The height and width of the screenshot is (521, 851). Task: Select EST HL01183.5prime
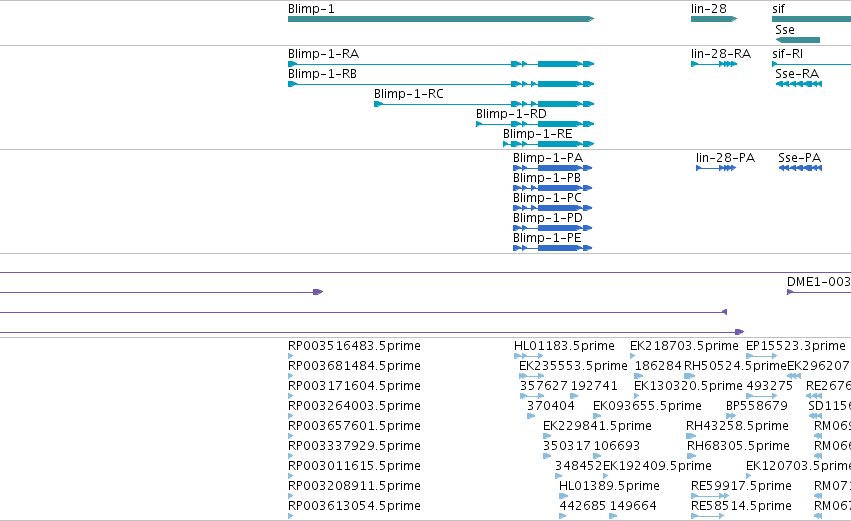(564, 346)
